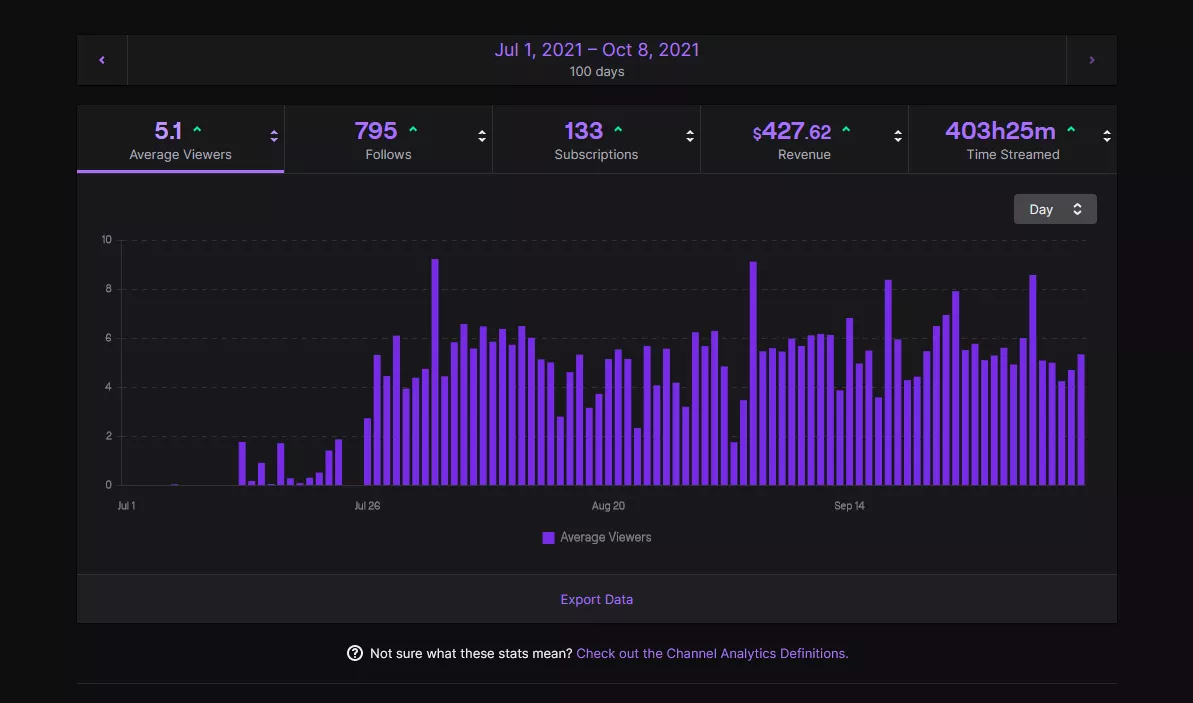Switch to the Subscriptions tab
Screen dimensions: 1193x703
(x=596, y=140)
